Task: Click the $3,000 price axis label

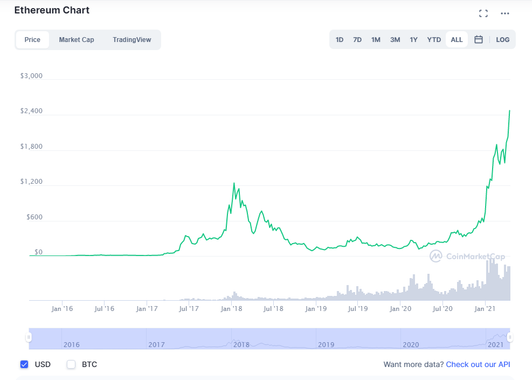Action: click(x=31, y=76)
